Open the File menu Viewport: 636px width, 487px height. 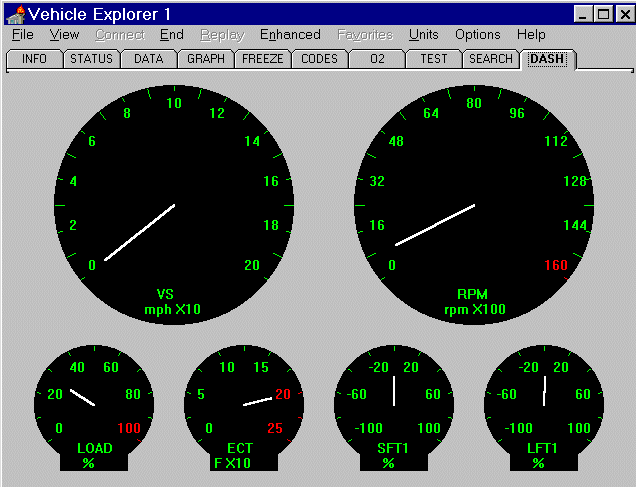point(22,35)
